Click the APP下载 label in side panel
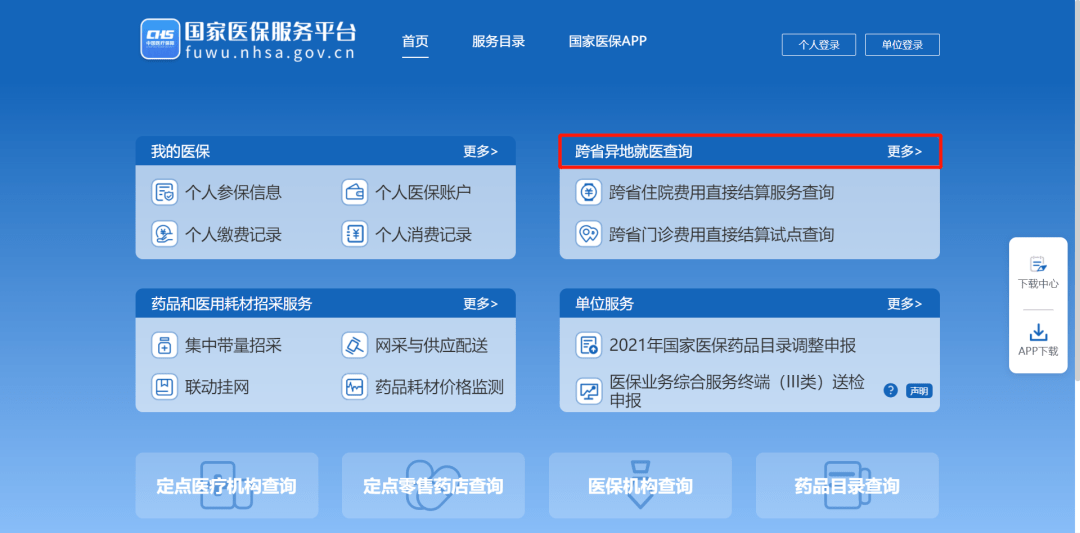The height and width of the screenshot is (533, 1080). 1038,351
